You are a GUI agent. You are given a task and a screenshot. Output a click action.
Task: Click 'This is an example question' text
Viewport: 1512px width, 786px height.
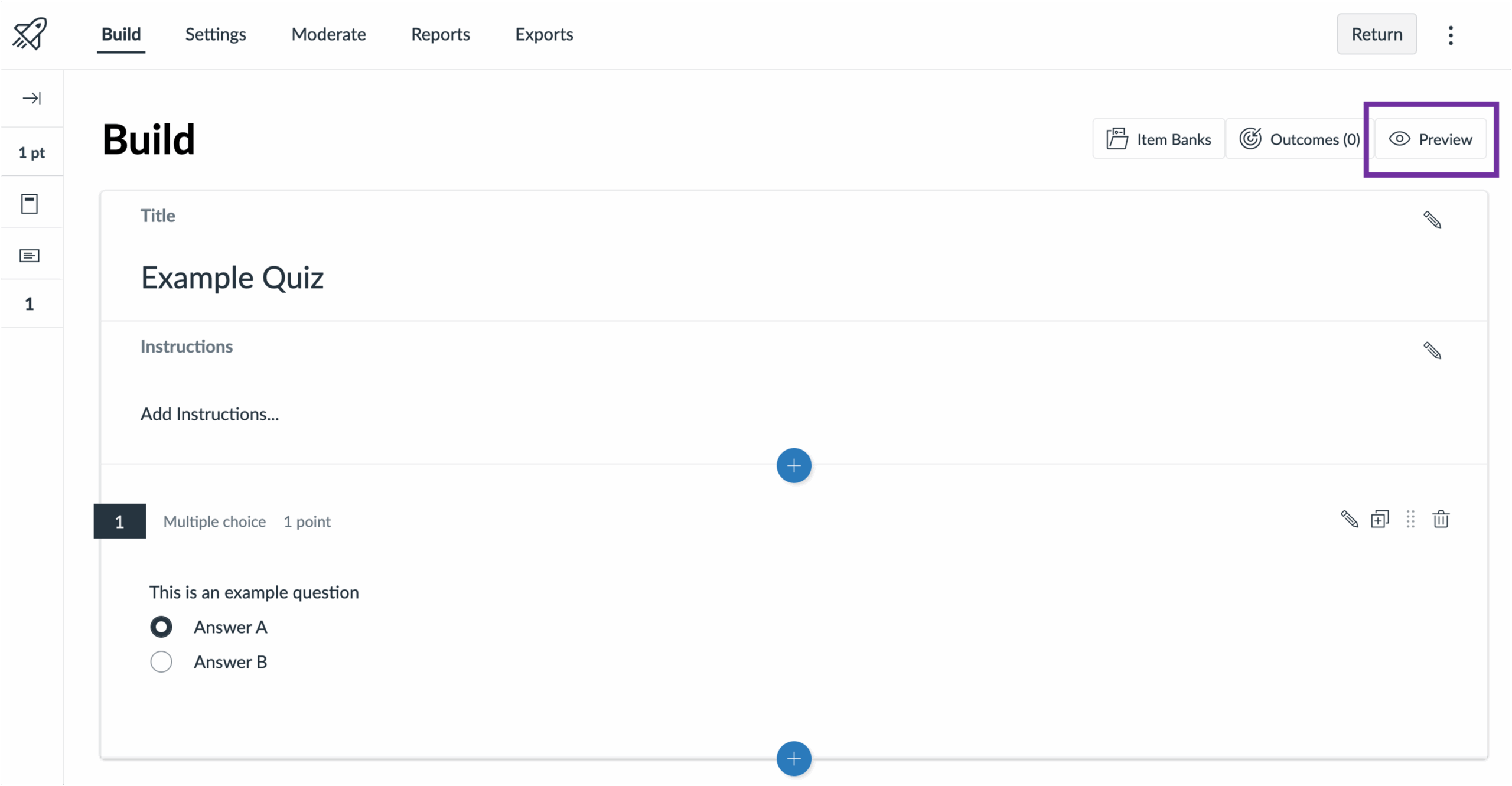click(254, 592)
